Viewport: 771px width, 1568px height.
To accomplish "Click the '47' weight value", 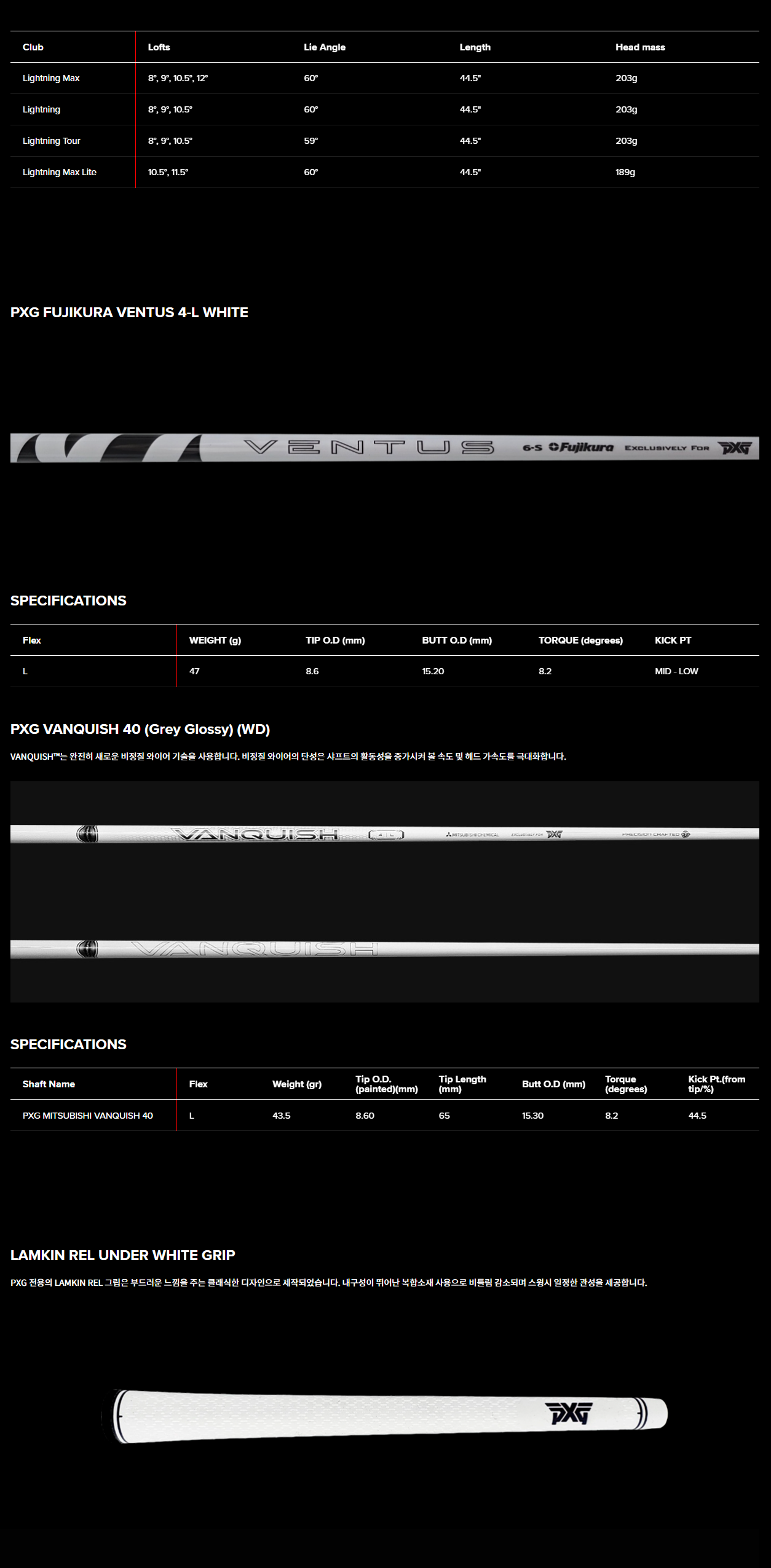I will coord(194,671).
